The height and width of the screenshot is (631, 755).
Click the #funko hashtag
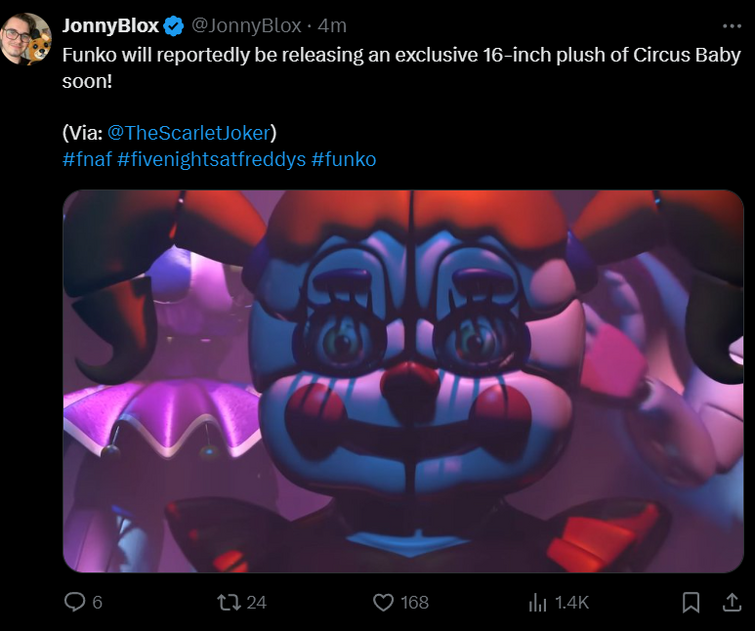(x=343, y=159)
